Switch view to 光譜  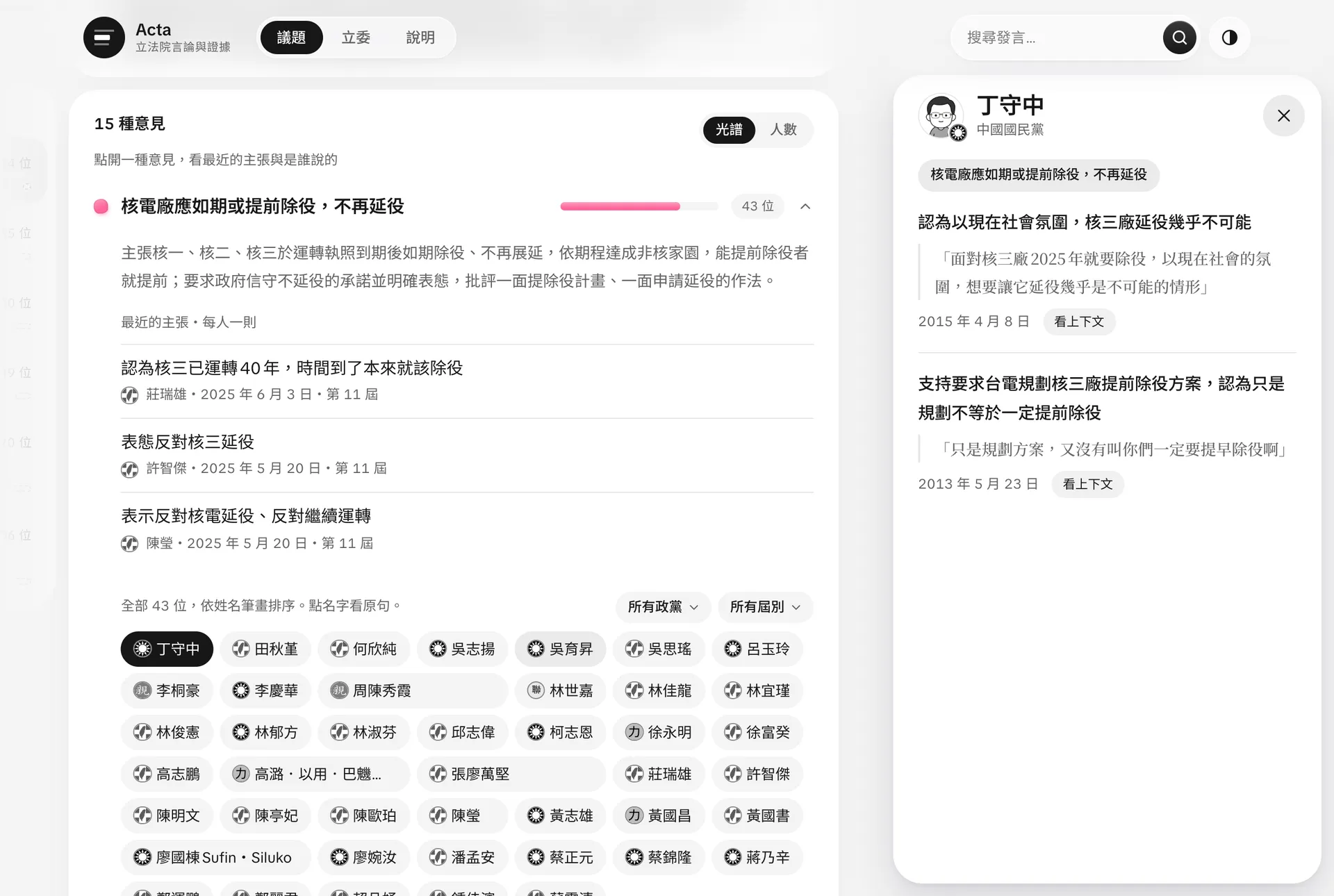729,130
